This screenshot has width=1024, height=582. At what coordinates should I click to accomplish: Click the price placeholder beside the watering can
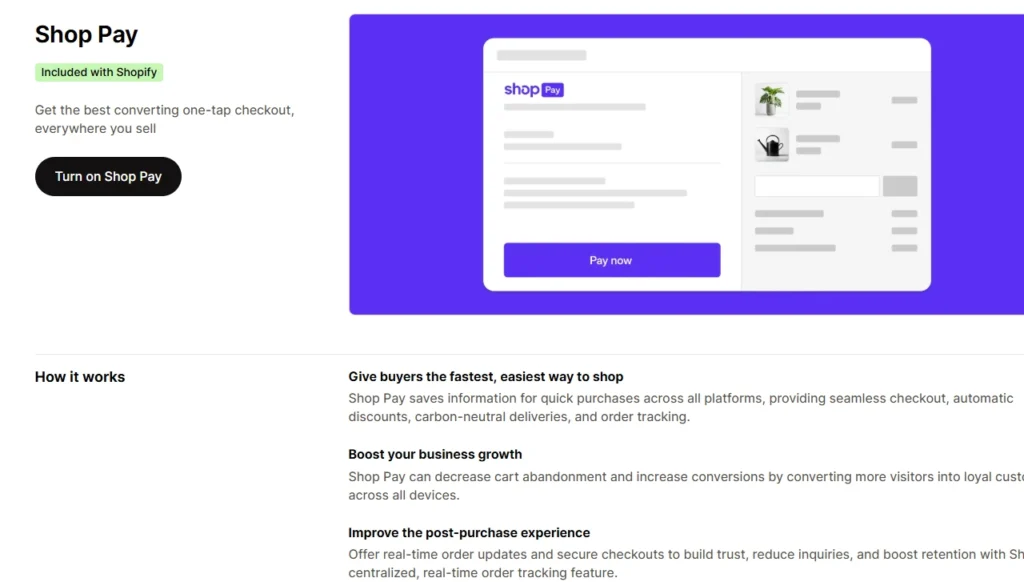click(x=905, y=144)
